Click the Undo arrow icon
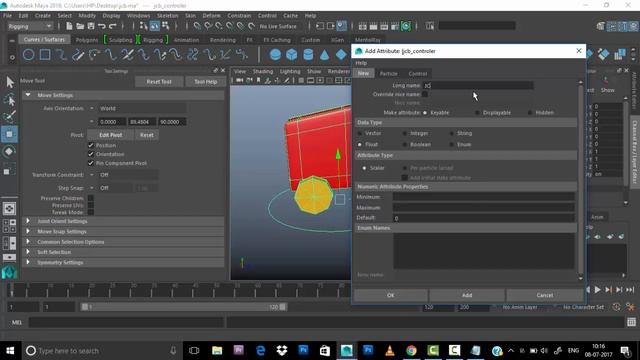 102,26
